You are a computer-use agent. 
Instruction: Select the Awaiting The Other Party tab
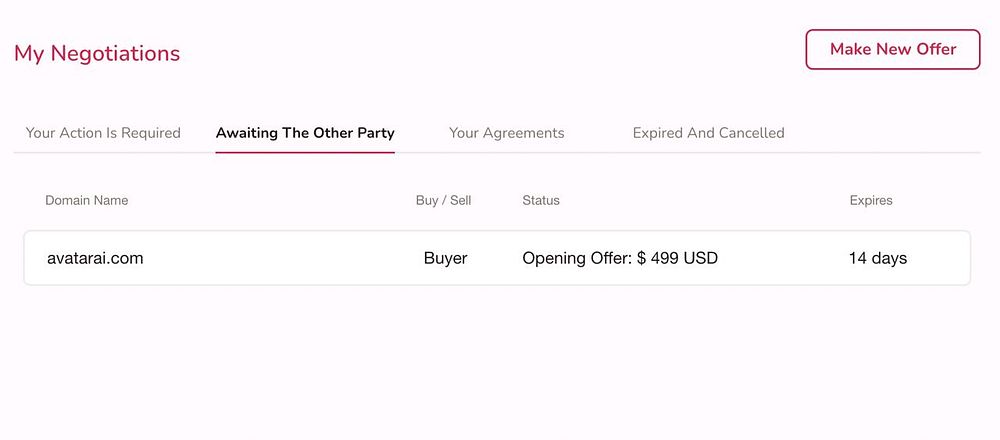(305, 133)
